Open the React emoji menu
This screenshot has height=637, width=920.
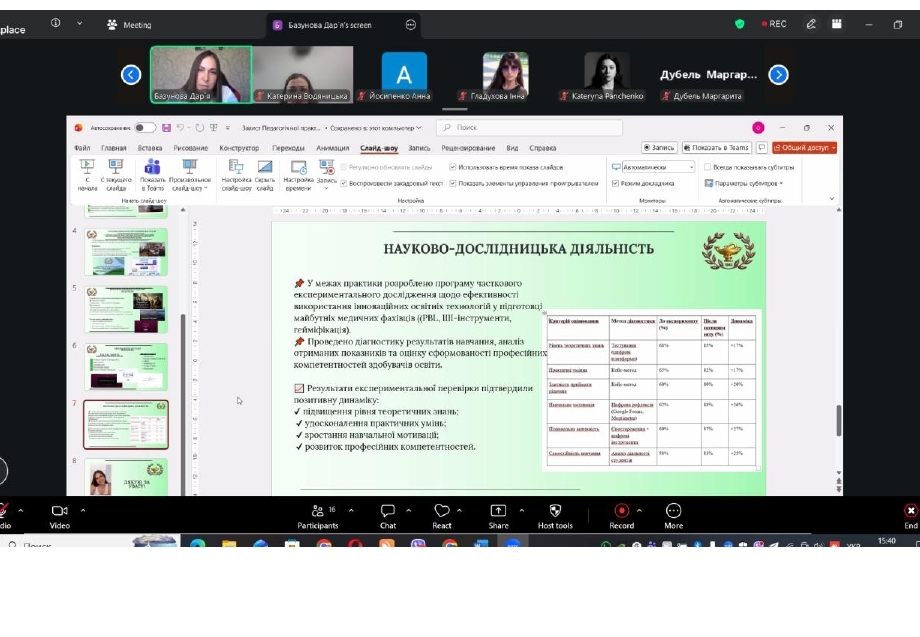click(x=442, y=516)
